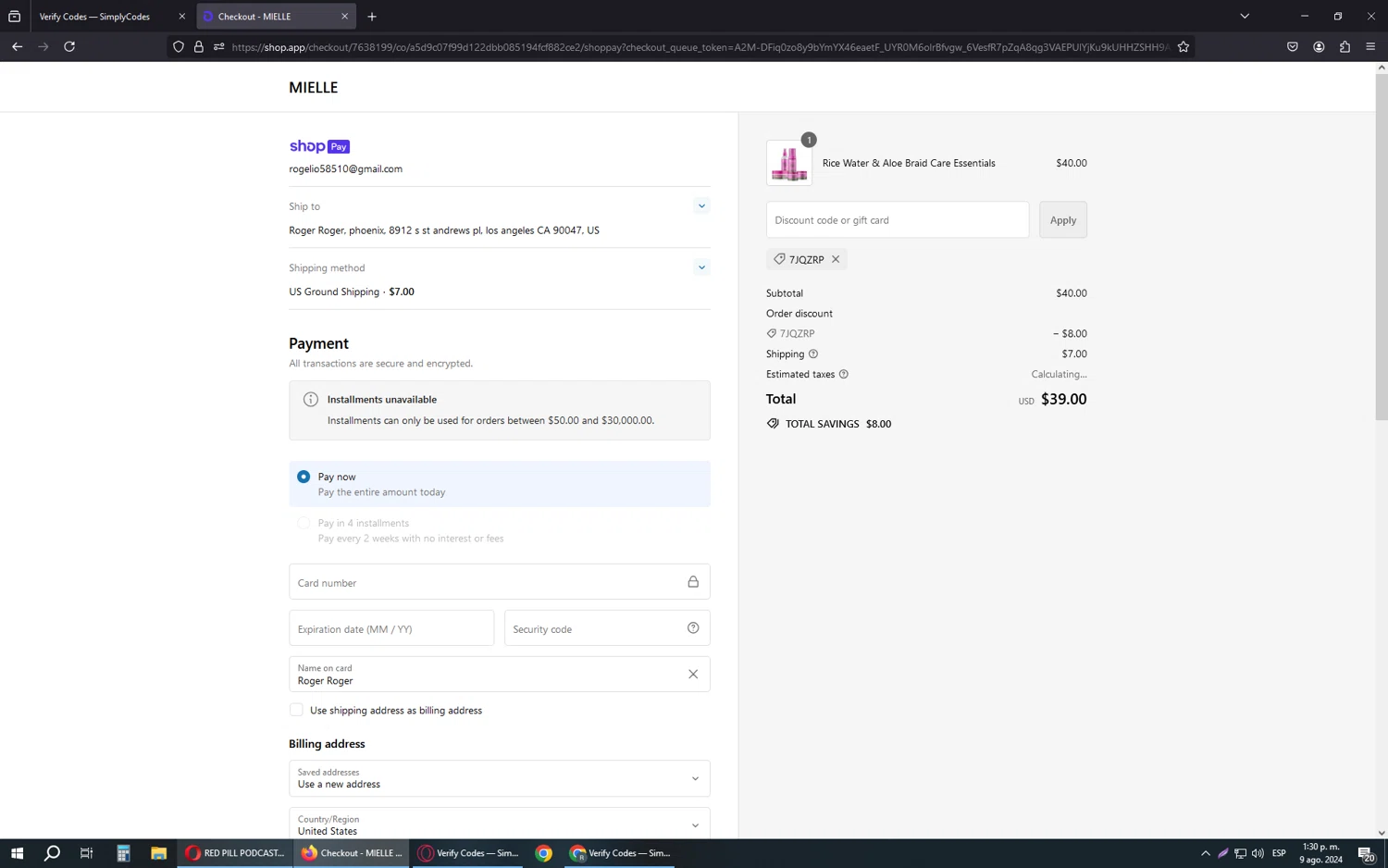1388x868 pixels.
Task: Expand the Ship to section
Action: [701, 206]
